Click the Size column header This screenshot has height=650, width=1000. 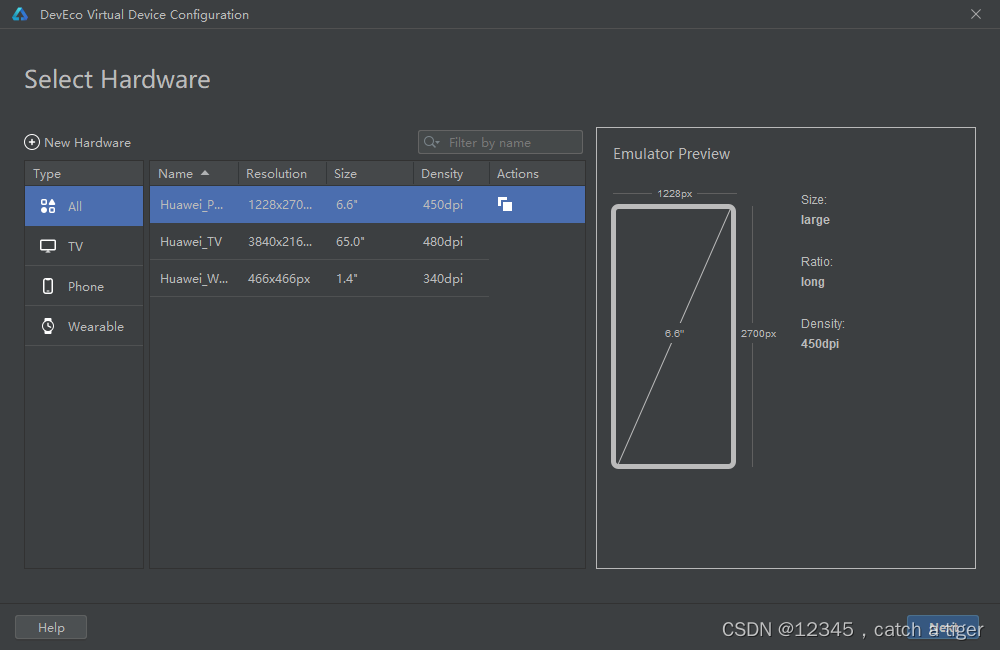370,174
